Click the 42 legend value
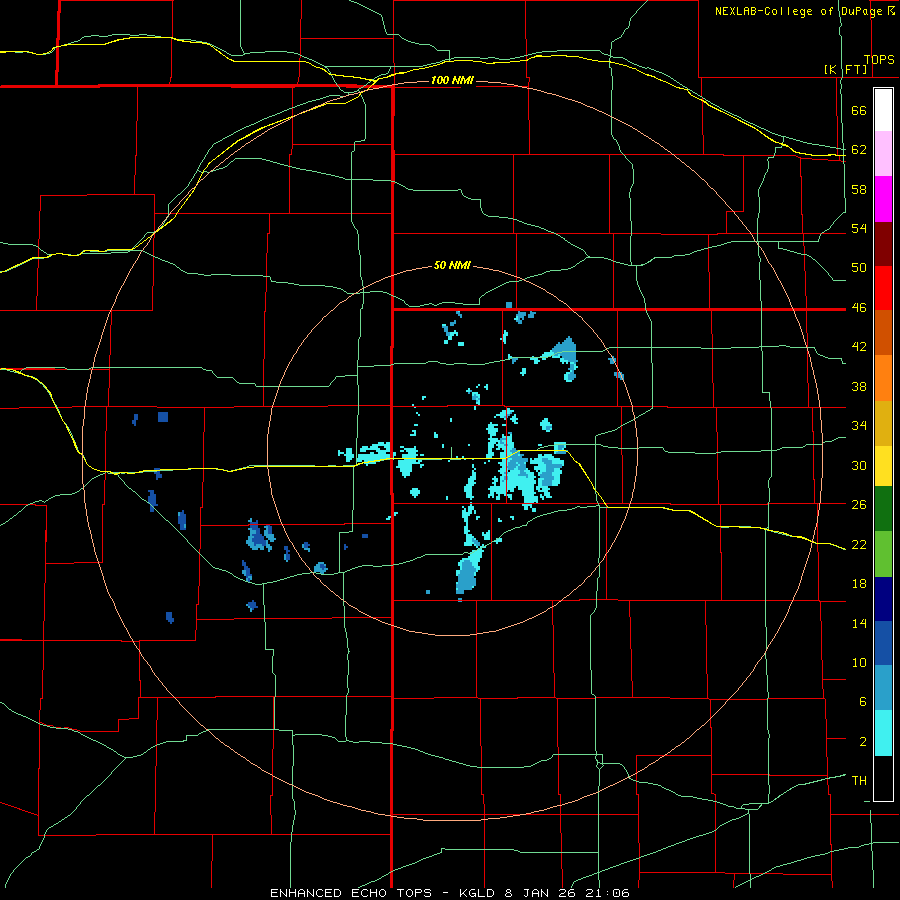The width and height of the screenshot is (900, 900). click(x=859, y=347)
